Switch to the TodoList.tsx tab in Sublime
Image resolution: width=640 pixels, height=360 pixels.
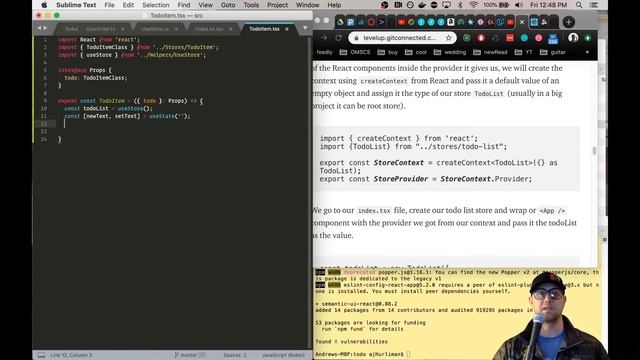tap(209, 29)
